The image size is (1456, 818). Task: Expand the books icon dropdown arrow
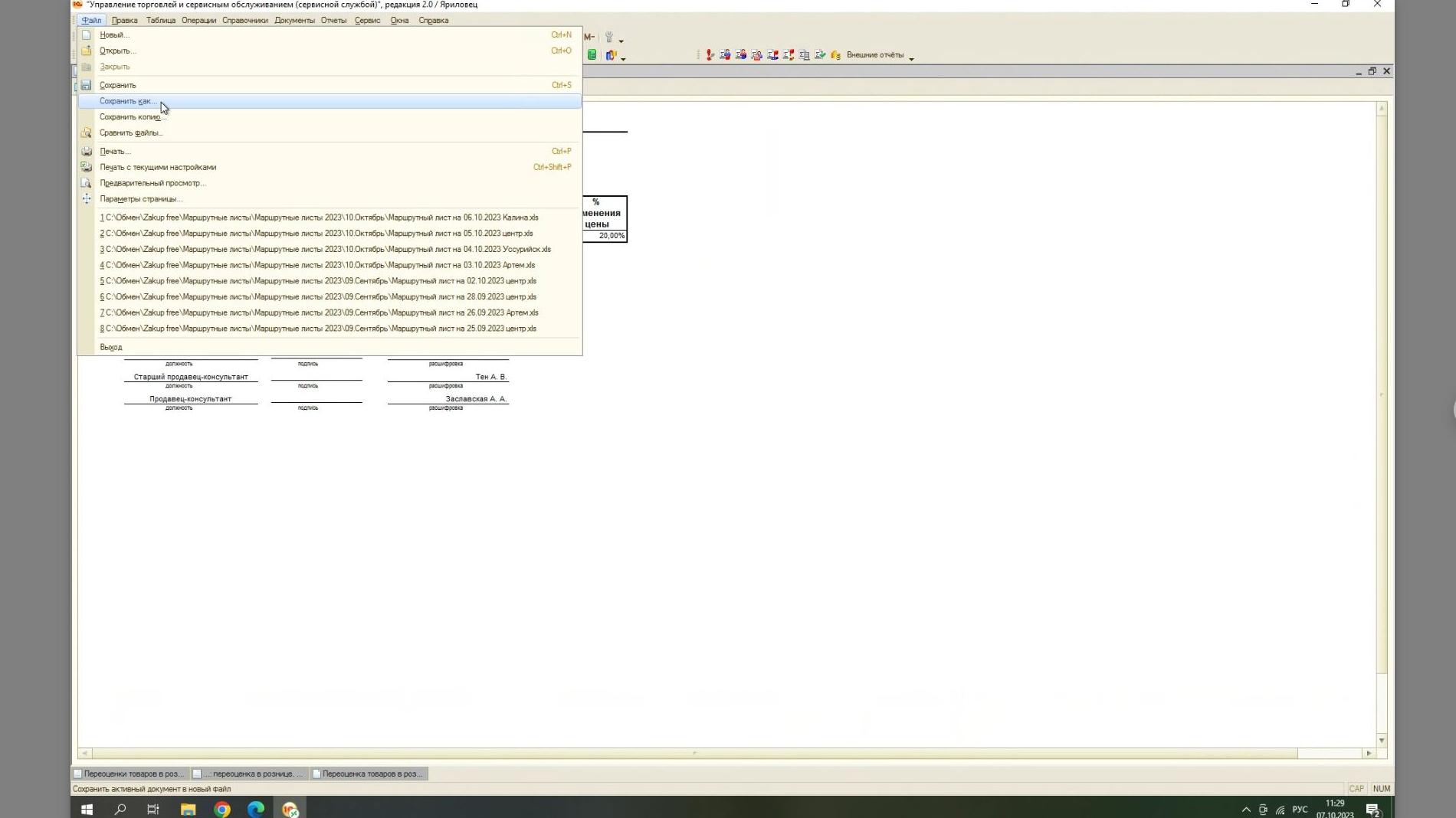tap(623, 58)
